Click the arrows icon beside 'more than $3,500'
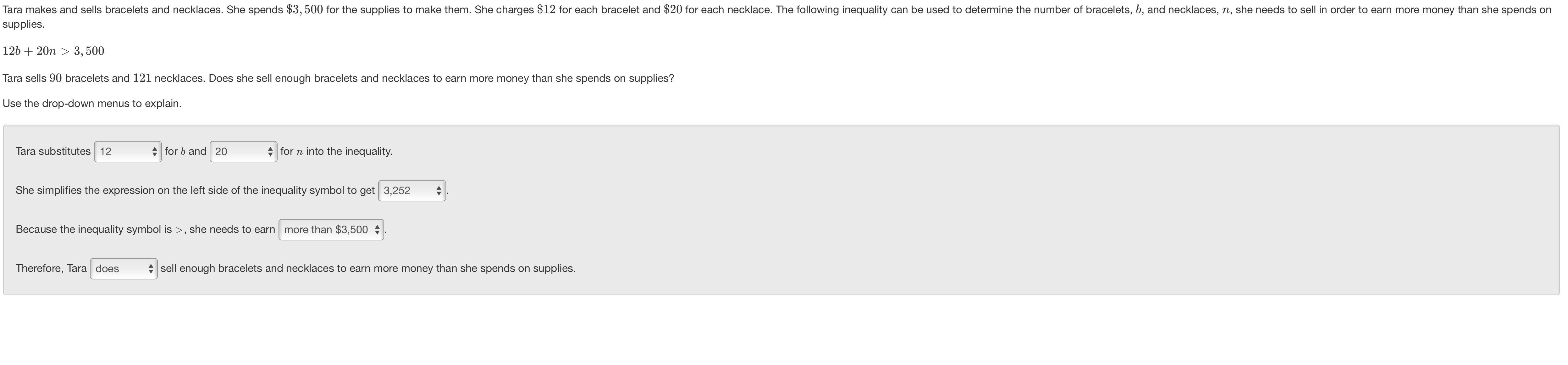Image resolution: width=1568 pixels, height=365 pixels. click(x=378, y=230)
